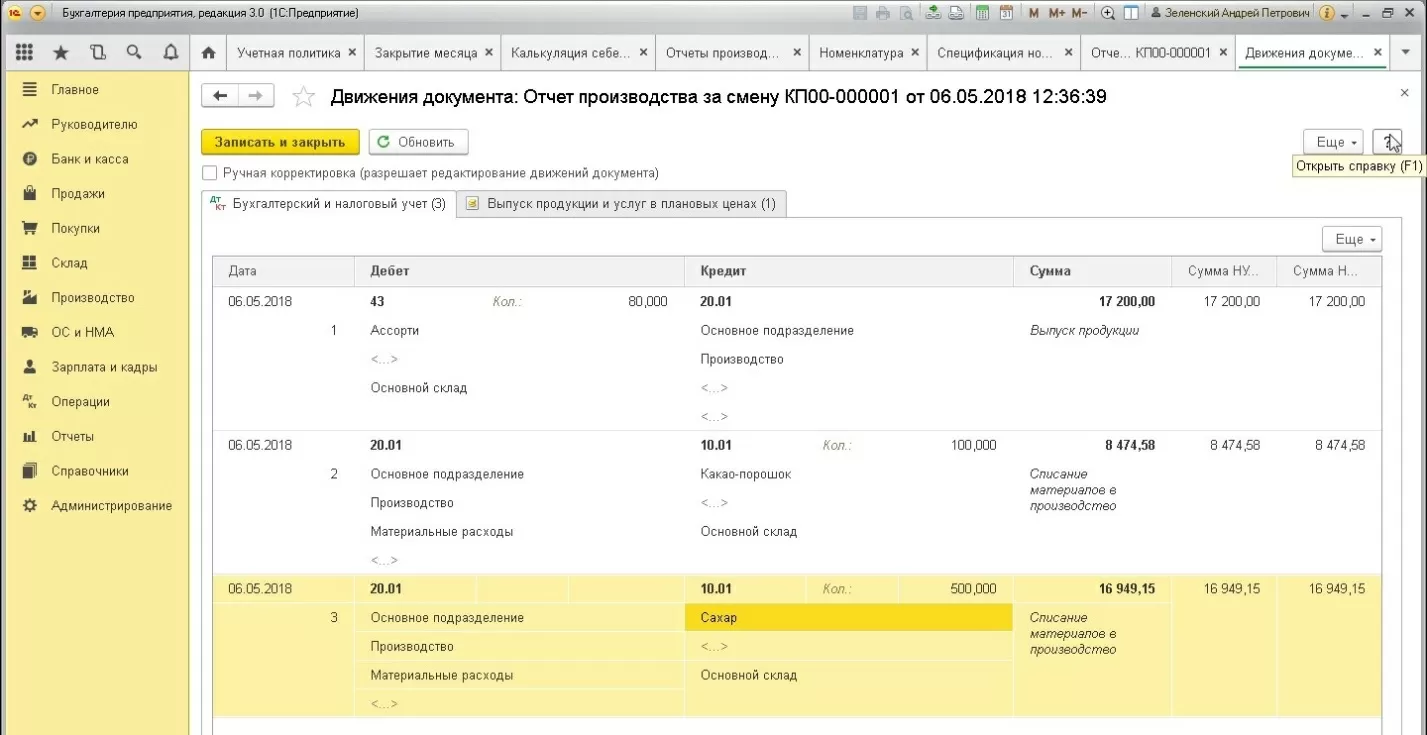Go to the home page icon
The image size is (1427, 735).
point(209,53)
